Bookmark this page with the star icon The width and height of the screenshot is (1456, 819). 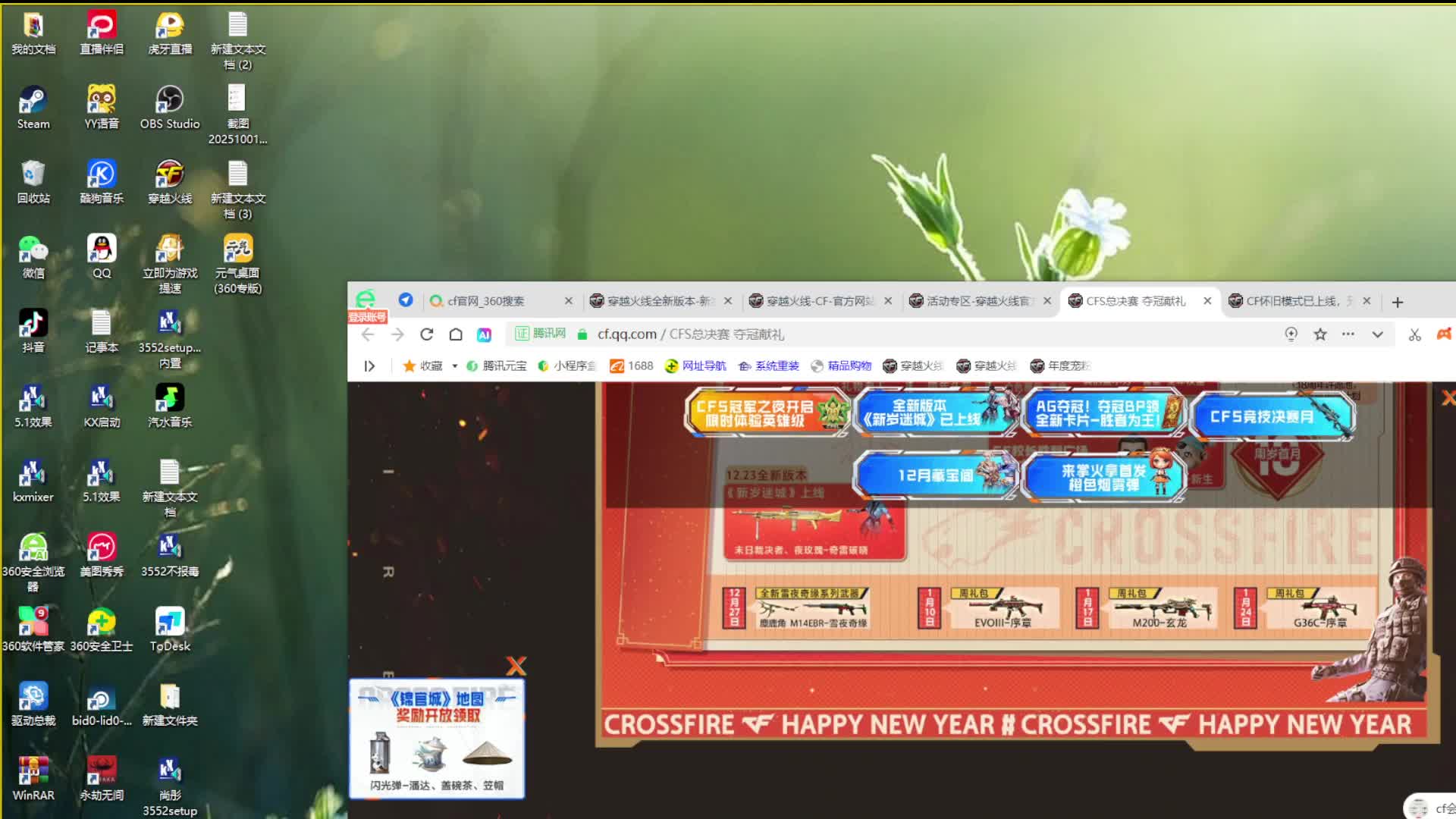coord(1320,334)
